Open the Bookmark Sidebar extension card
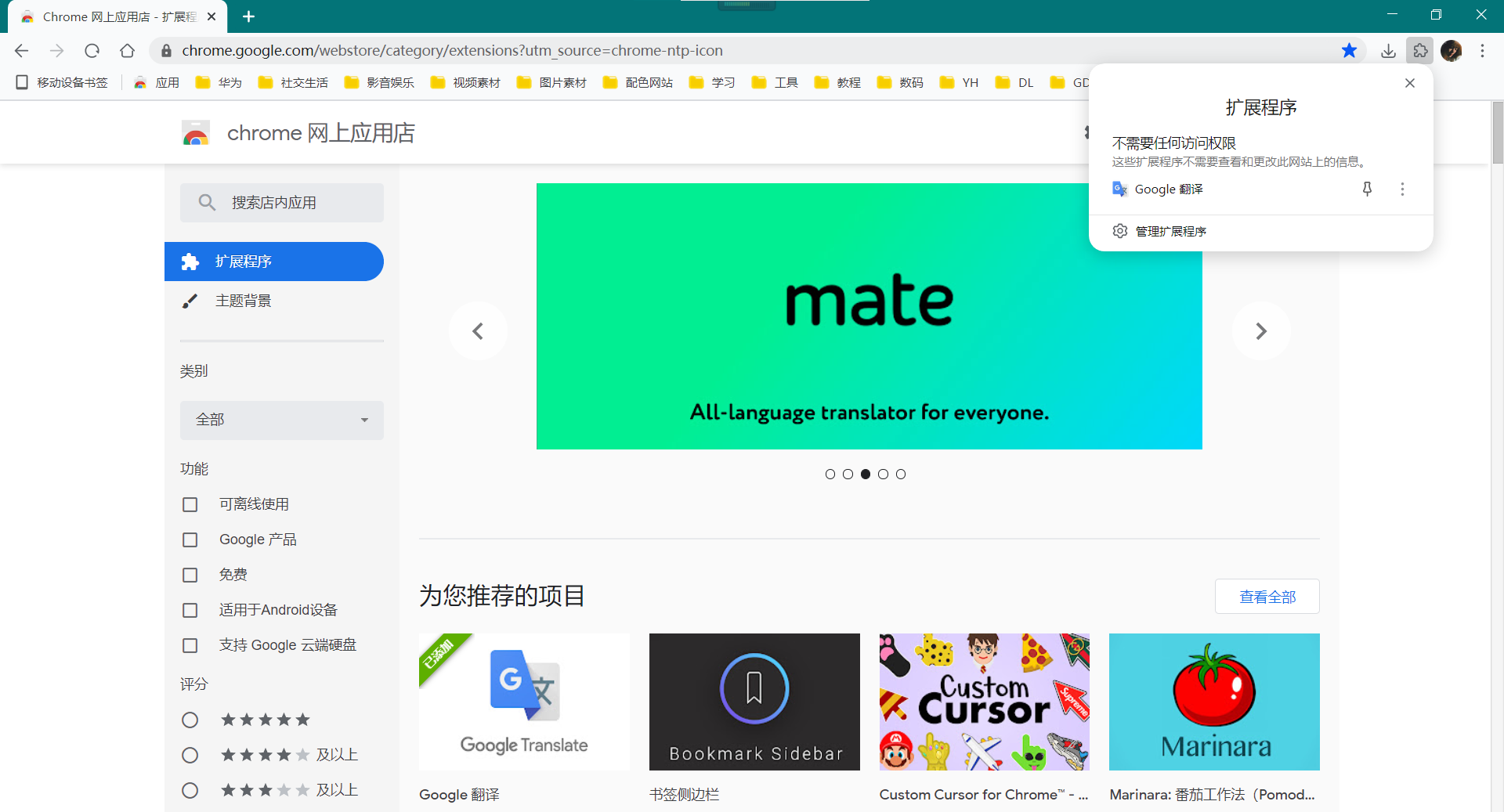Image resolution: width=1504 pixels, height=812 pixels. pos(754,702)
